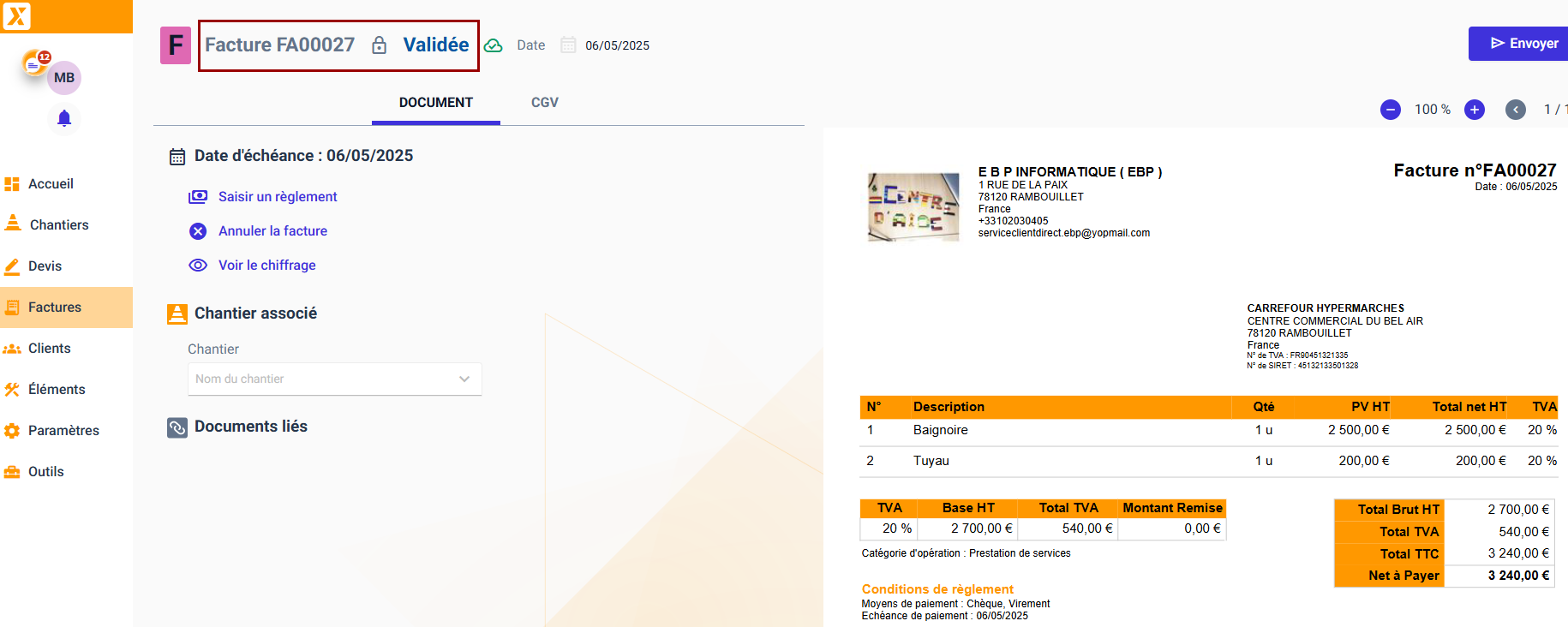Click the Chantiers cone sidebar icon

[13, 224]
